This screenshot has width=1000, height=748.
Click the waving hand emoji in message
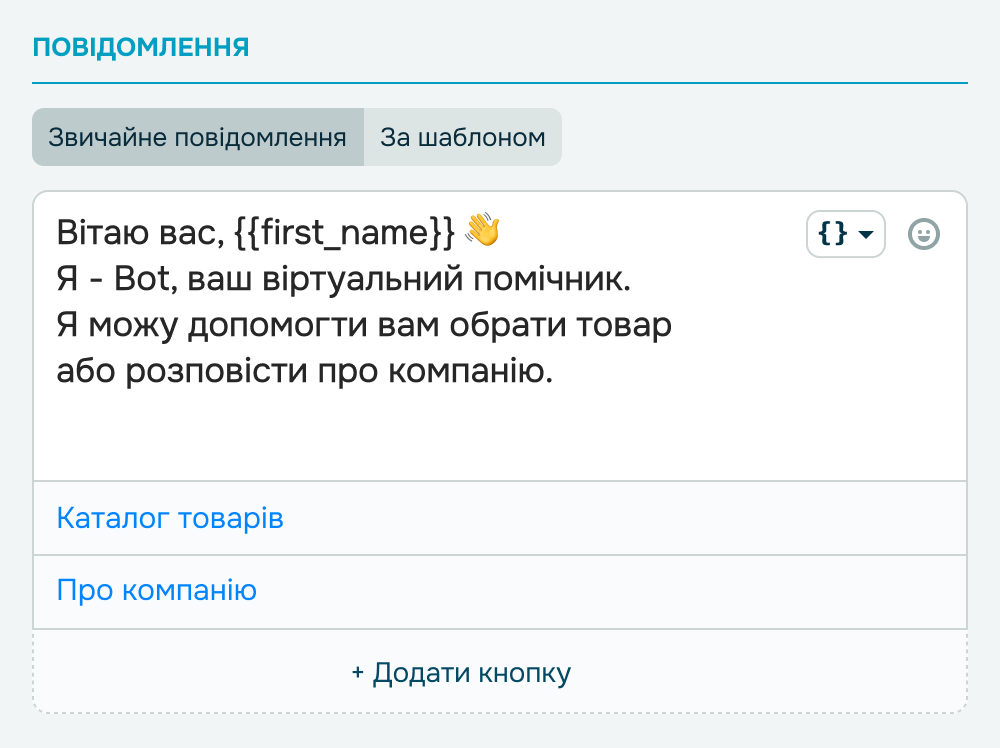pos(482,231)
